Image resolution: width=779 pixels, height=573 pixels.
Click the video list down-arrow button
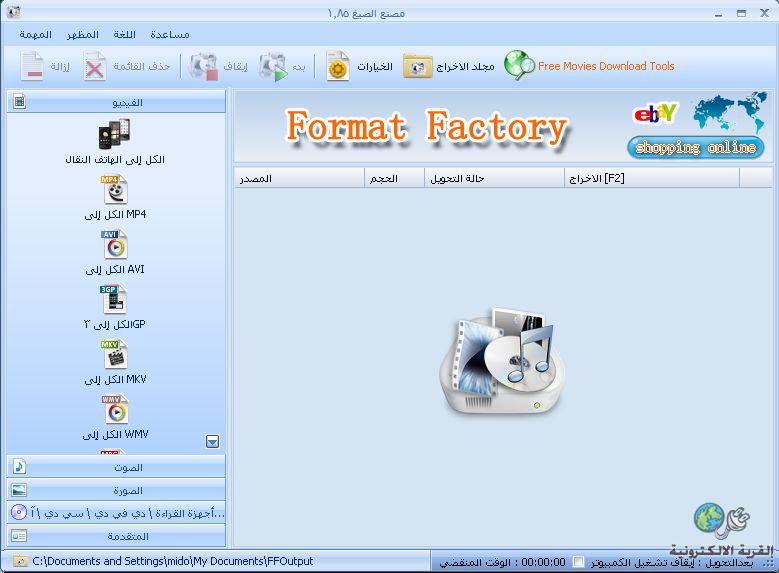[x=213, y=441]
